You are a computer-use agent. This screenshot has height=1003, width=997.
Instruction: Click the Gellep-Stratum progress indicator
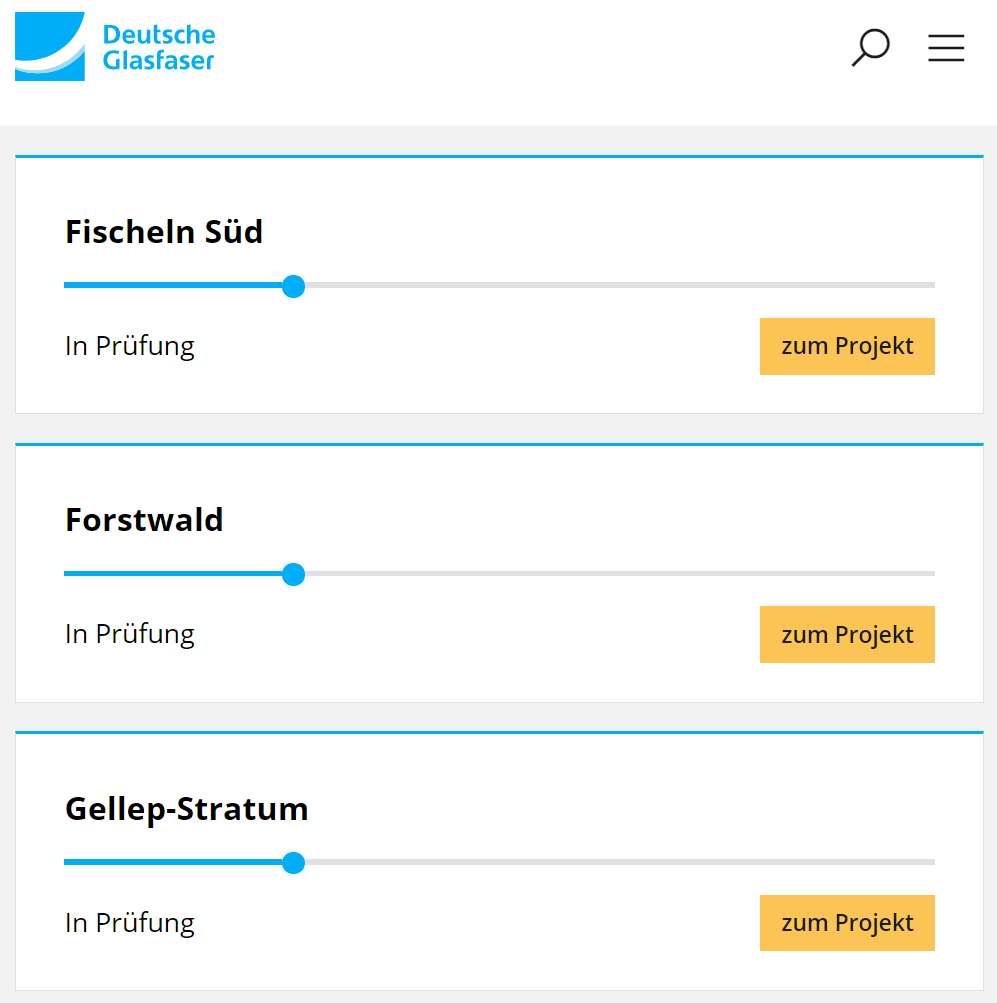(x=293, y=862)
